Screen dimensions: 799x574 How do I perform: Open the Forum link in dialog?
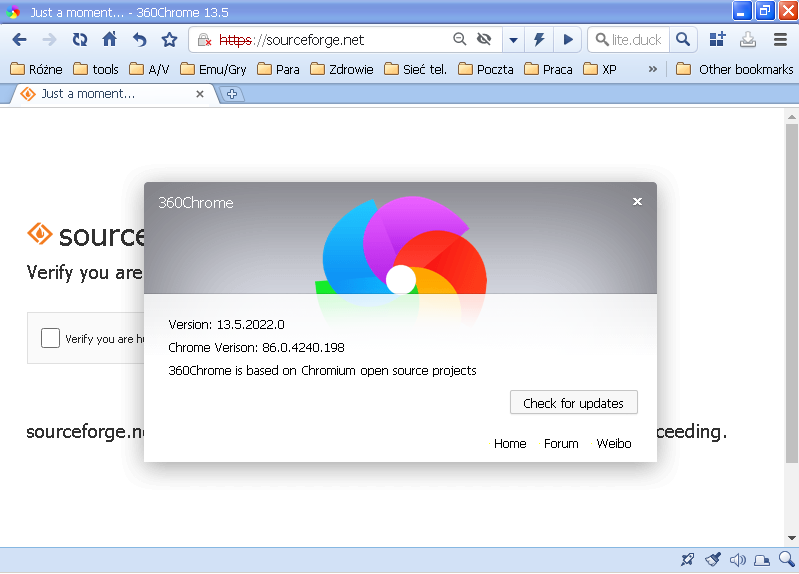(561, 443)
